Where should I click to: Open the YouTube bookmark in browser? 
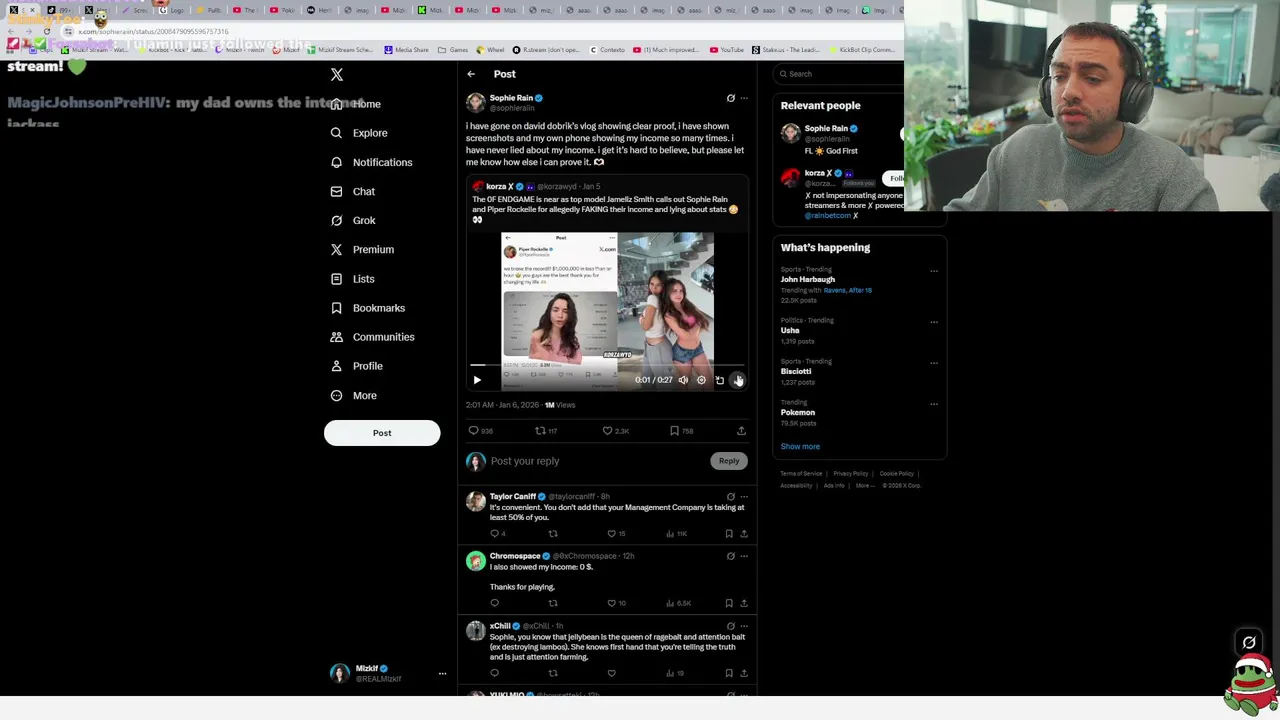[727, 50]
